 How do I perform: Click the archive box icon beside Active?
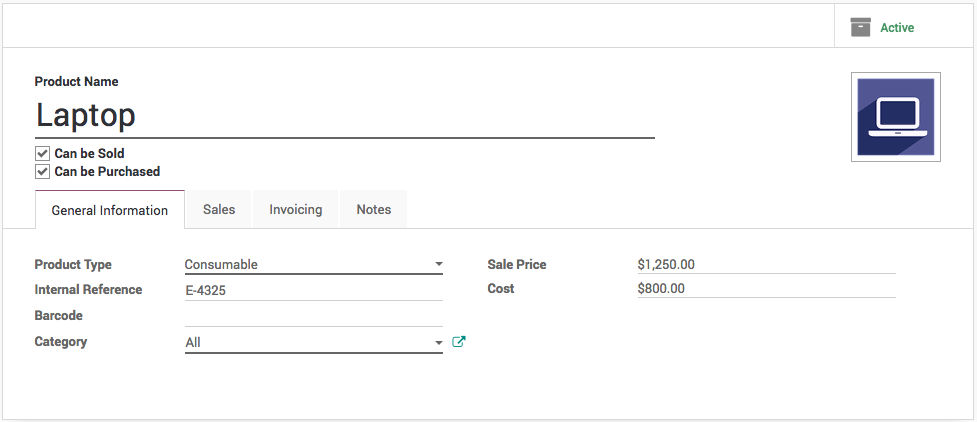[x=860, y=28]
